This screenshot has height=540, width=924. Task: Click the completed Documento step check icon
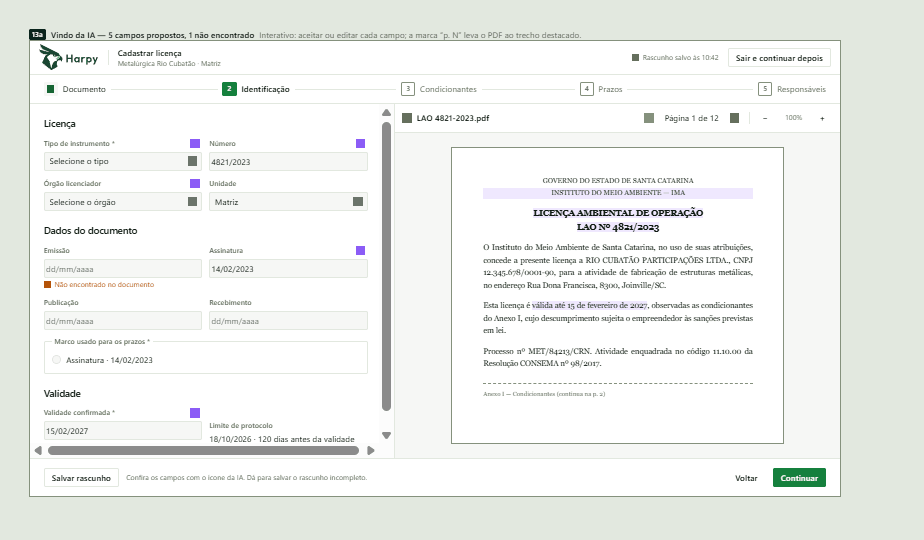[x=51, y=89]
